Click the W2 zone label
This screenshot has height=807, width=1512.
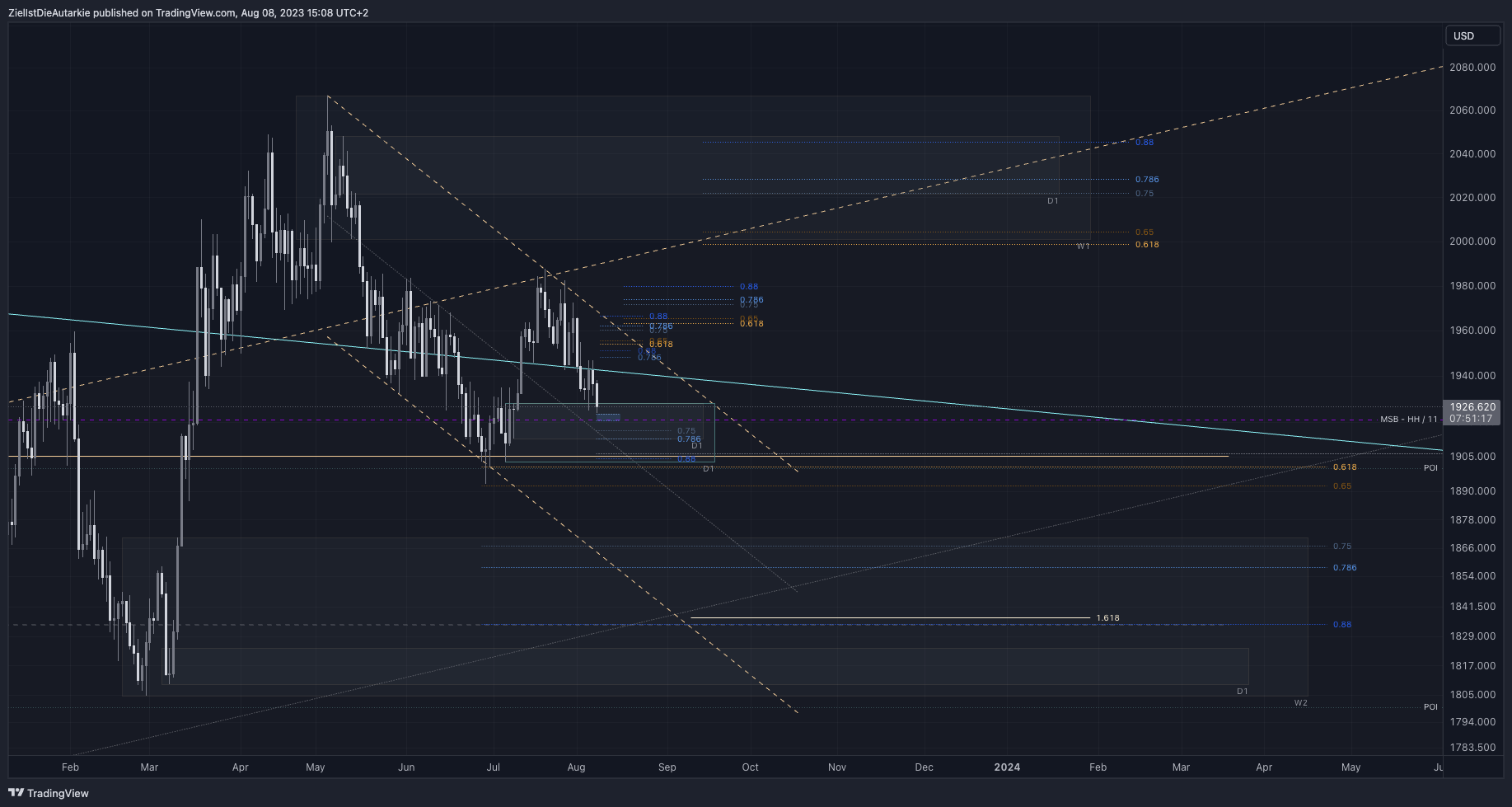(x=1300, y=703)
